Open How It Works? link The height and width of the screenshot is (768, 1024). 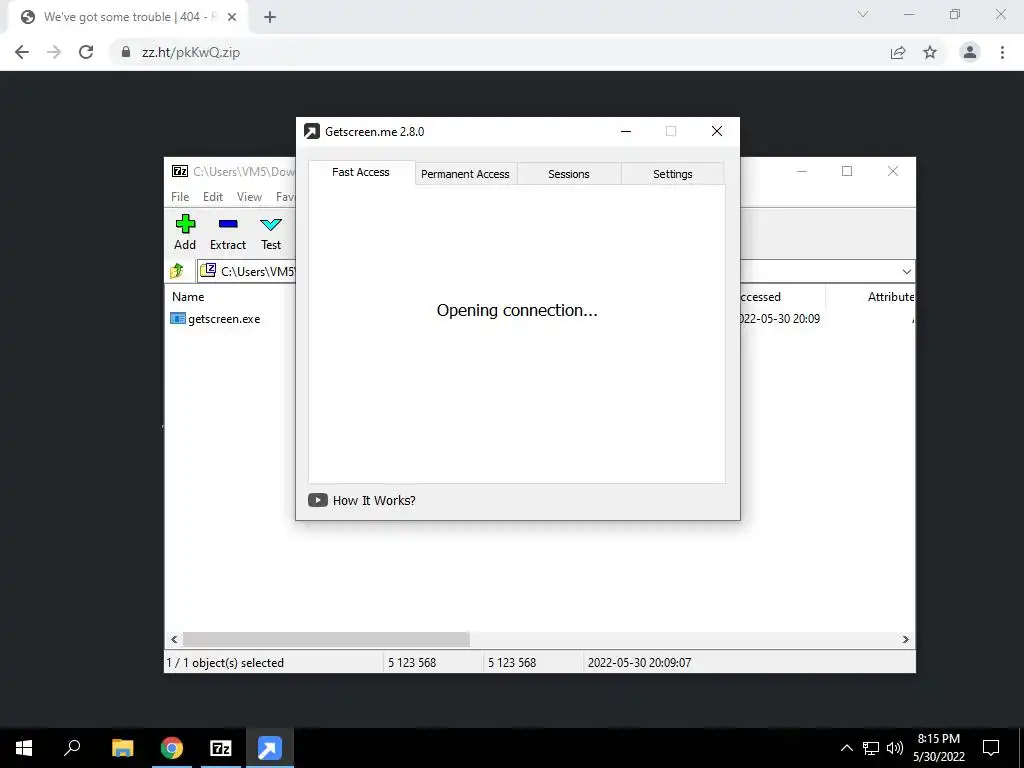(374, 500)
